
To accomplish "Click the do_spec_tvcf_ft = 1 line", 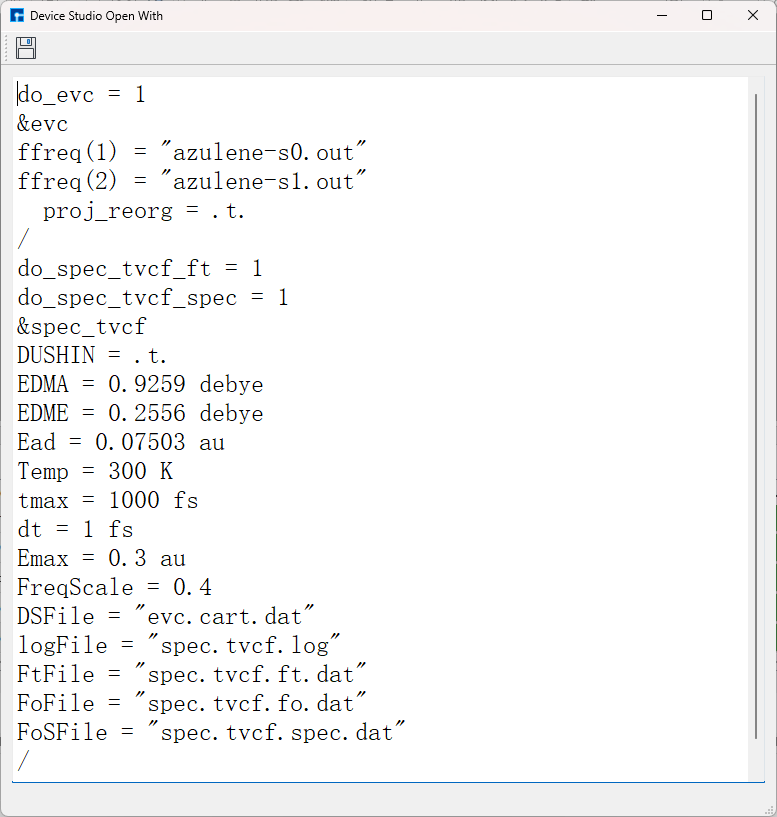I will (139, 269).
